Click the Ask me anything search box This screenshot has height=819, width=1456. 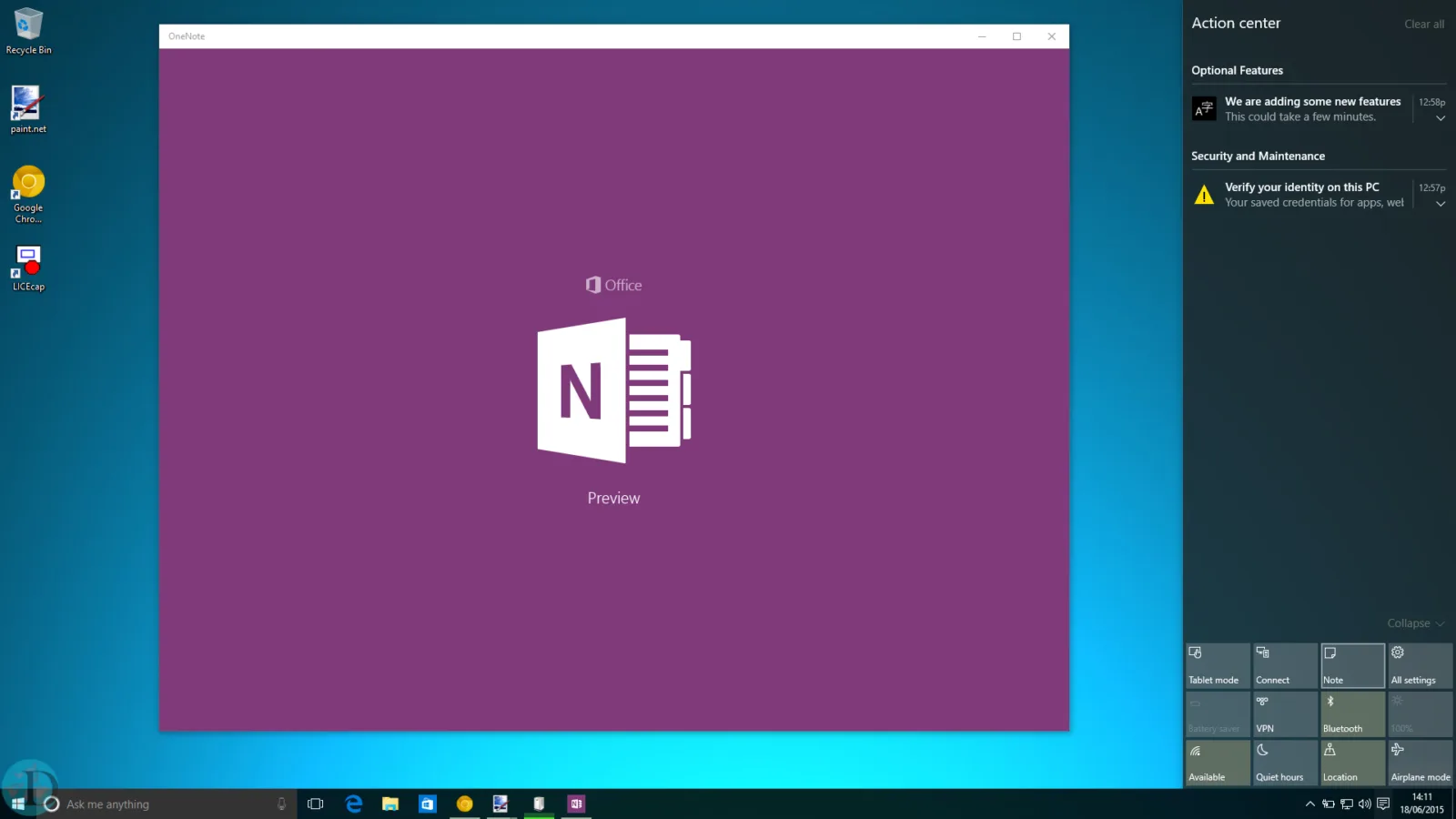(171, 804)
